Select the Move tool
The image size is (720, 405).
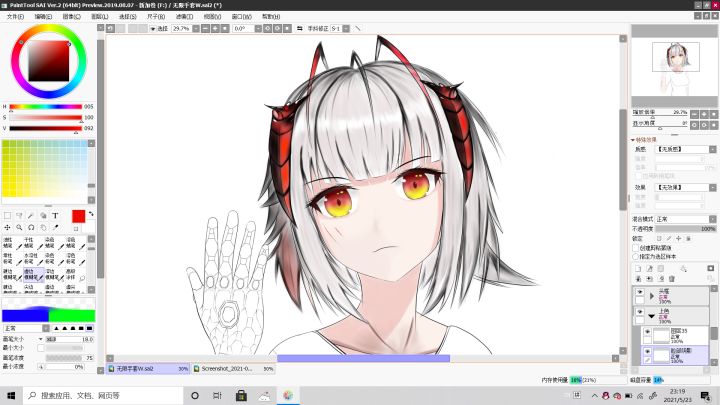pos(7,227)
